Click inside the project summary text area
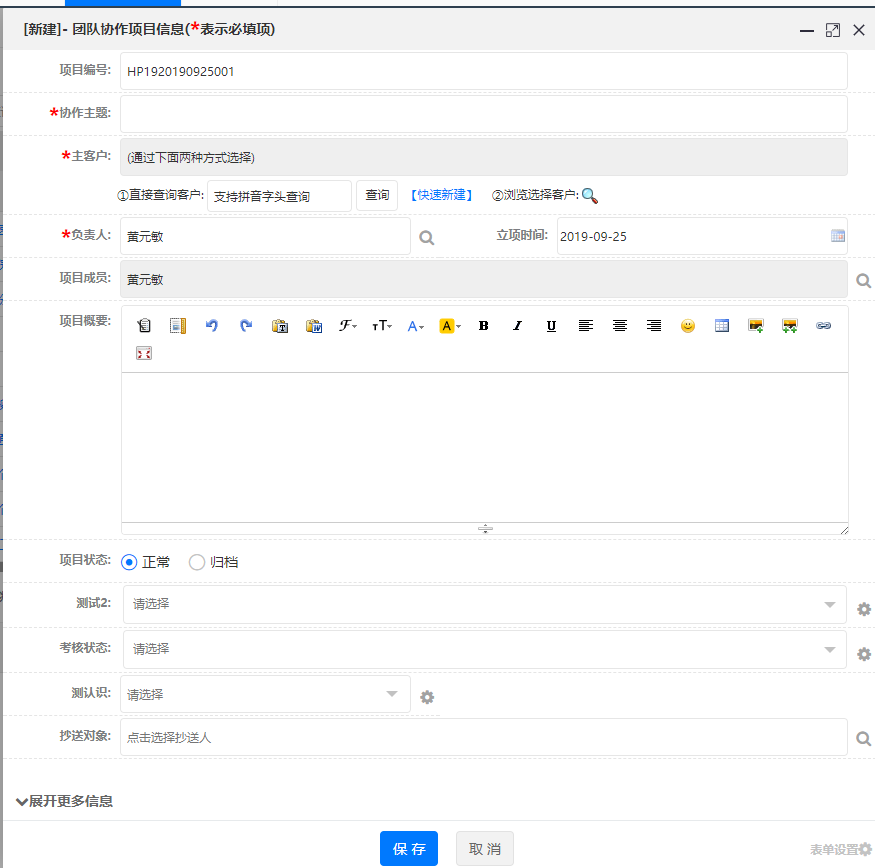This screenshot has height=868, width=875. 485,448
